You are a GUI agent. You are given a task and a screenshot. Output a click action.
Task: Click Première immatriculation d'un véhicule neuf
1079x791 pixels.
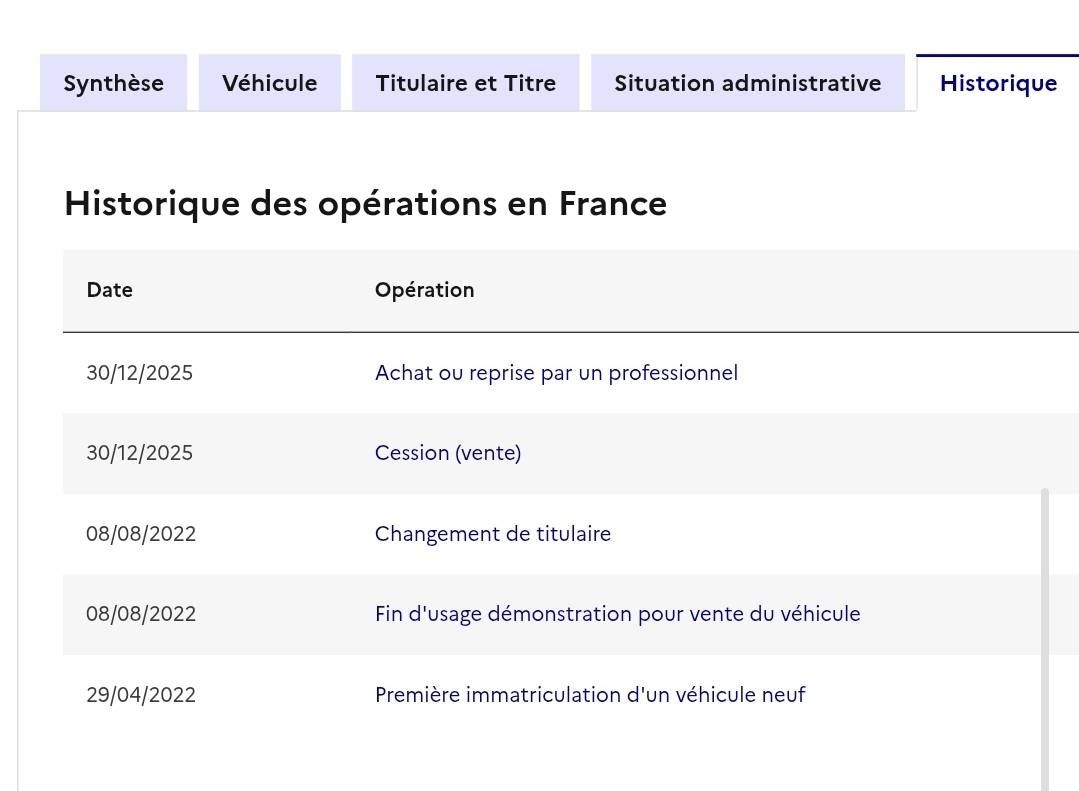(x=590, y=695)
